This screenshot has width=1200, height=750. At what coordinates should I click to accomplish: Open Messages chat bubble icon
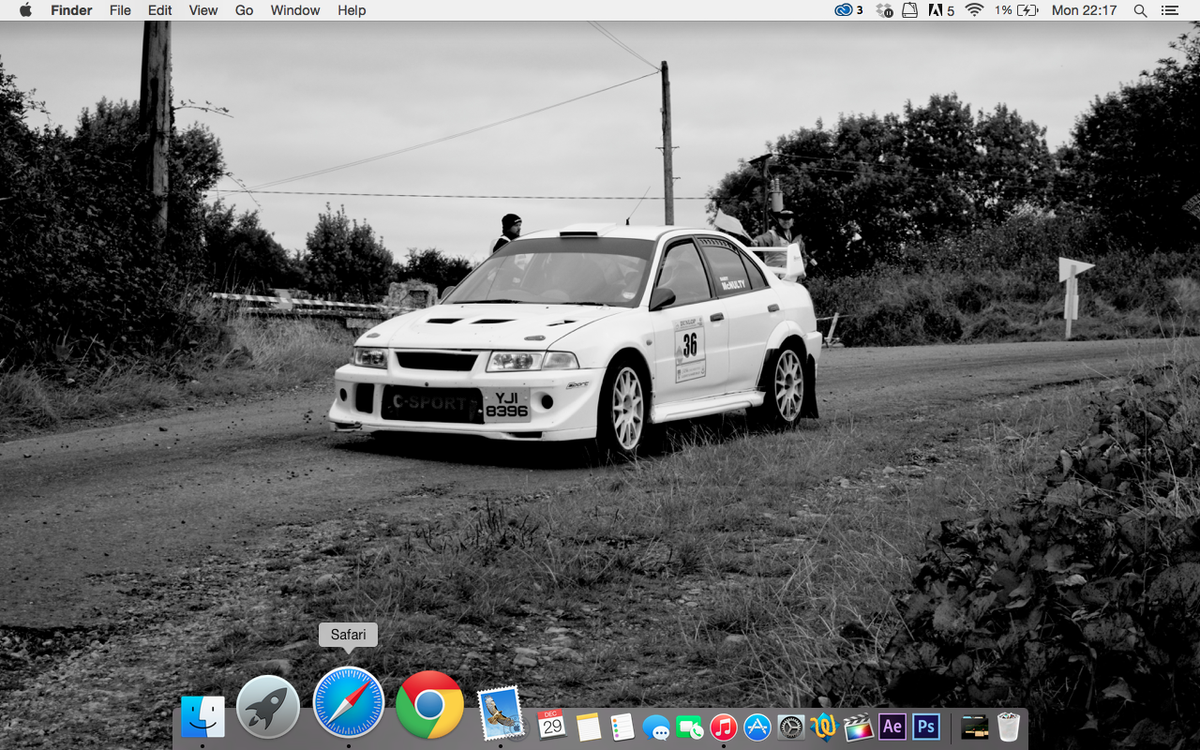[656, 727]
